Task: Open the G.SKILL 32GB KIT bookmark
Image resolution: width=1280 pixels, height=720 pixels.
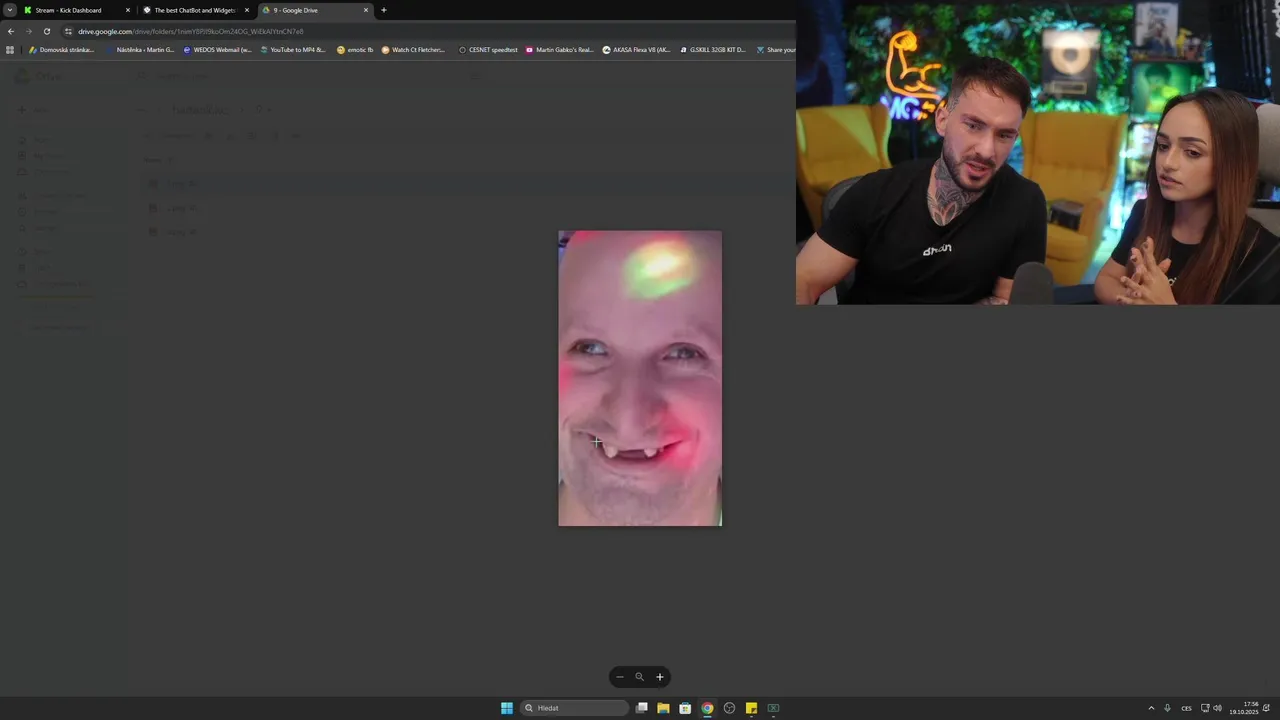Action: coord(712,49)
